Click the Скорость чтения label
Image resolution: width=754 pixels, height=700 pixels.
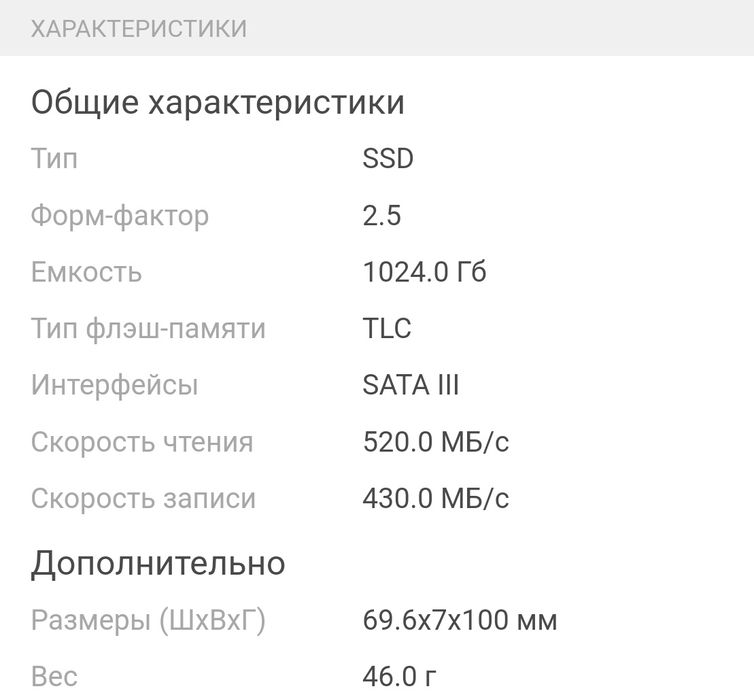[142, 442]
